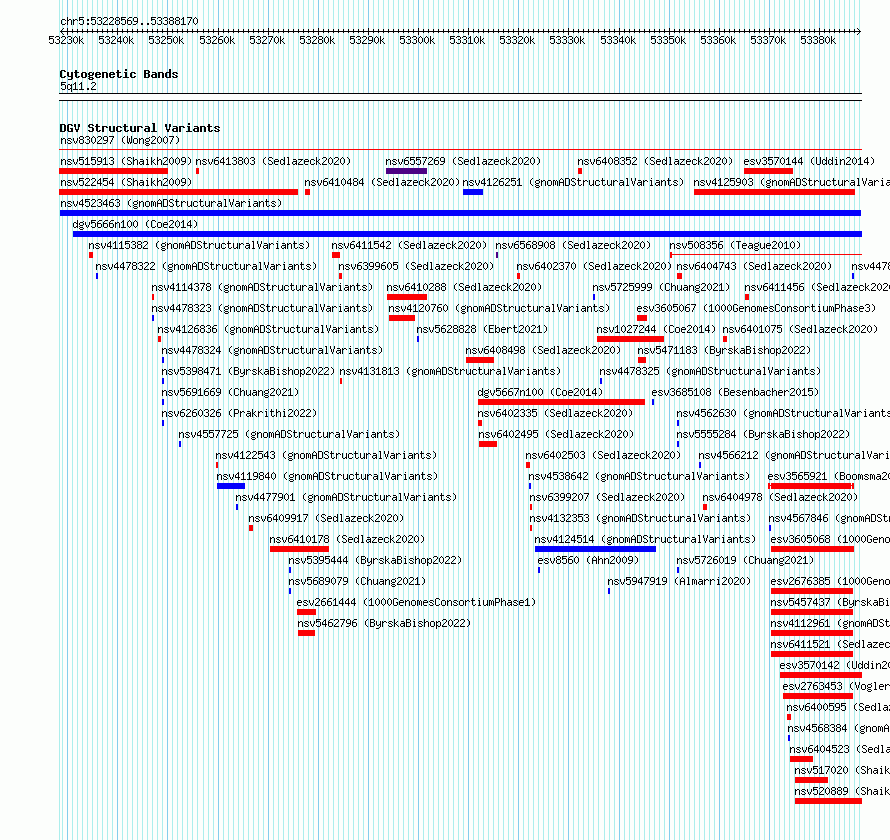Click nsv4126251 gnomAD variant label
890x840 pixels.
[573, 182]
